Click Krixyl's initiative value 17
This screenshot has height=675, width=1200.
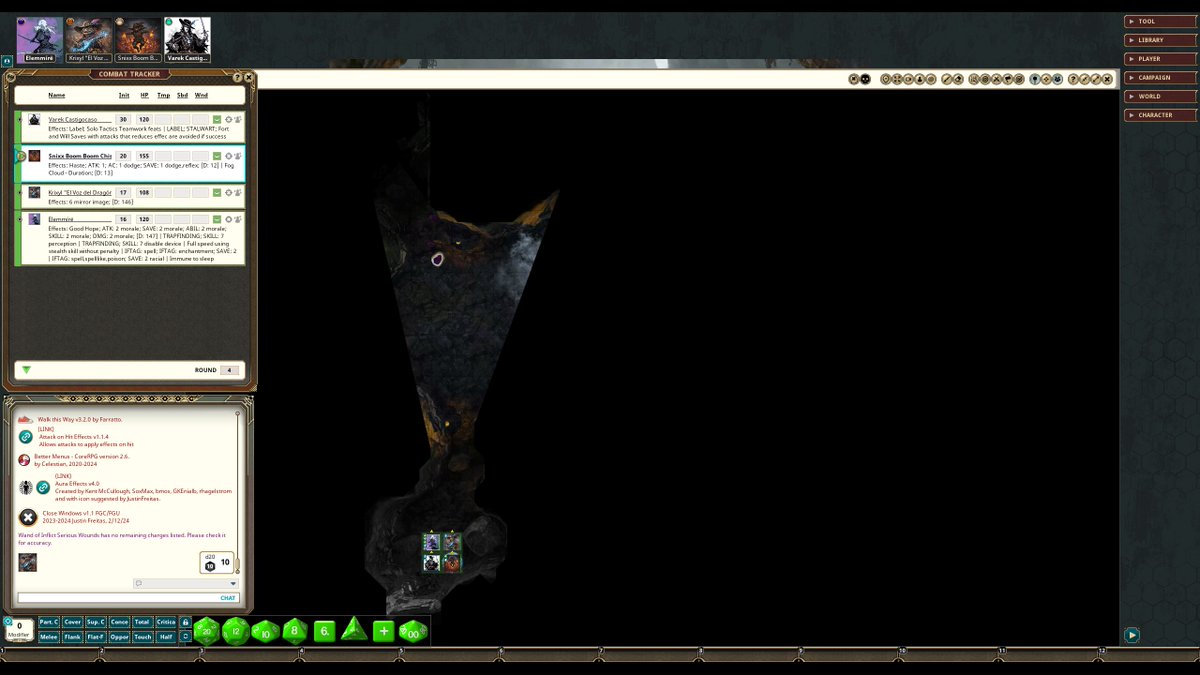click(124, 192)
